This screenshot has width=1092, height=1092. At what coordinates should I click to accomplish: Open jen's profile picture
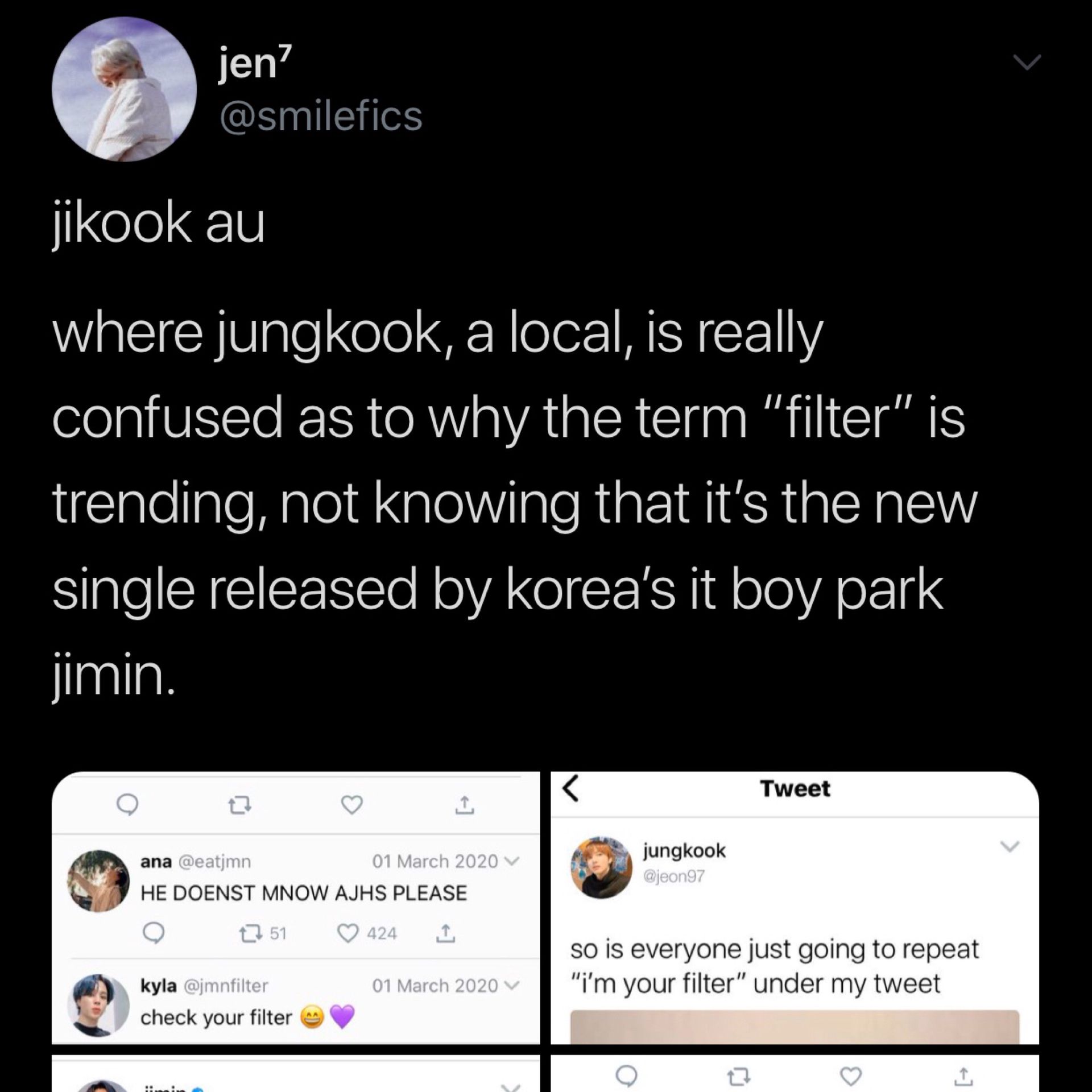pos(124,89)
